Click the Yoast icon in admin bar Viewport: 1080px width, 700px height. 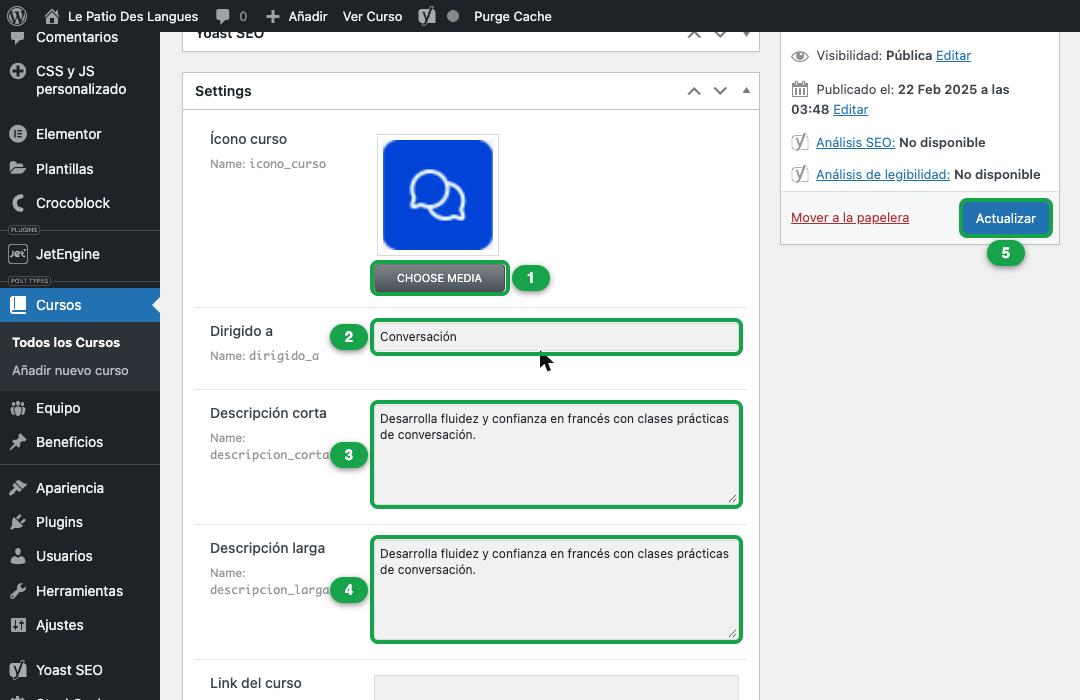[427, 16]
